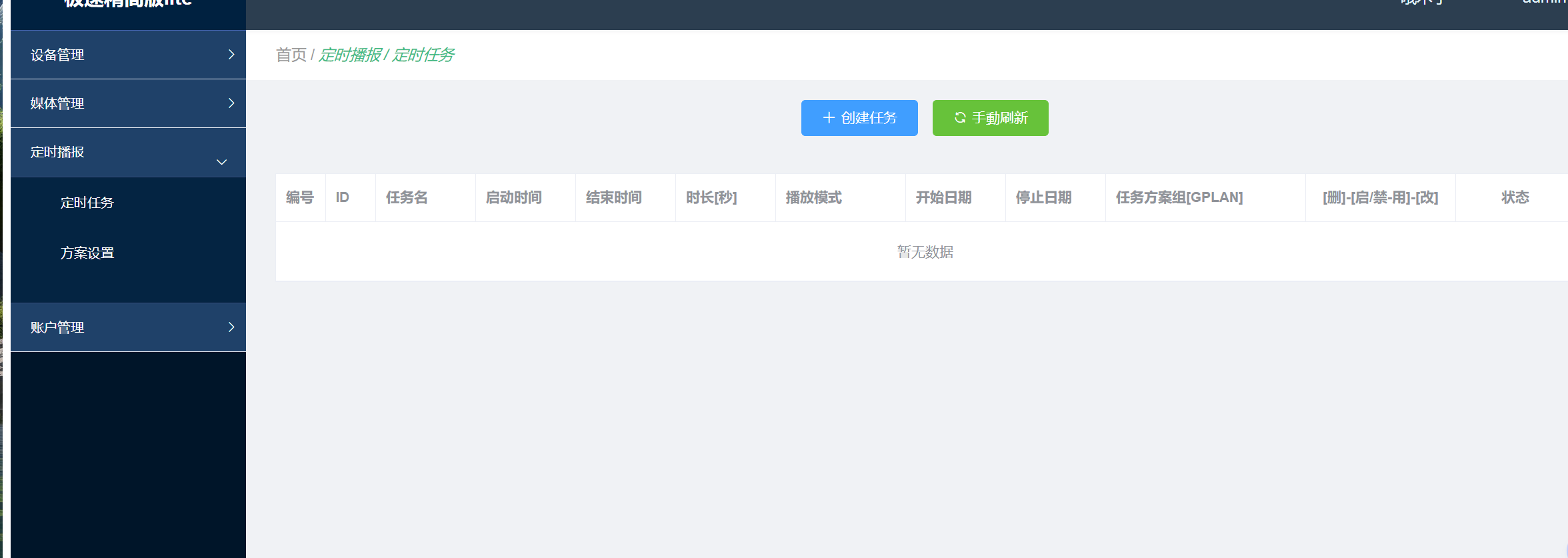The width and height of the screenshot is (1568, 558).
Task: Click the 状态 column header
Action: point(1515,197)
